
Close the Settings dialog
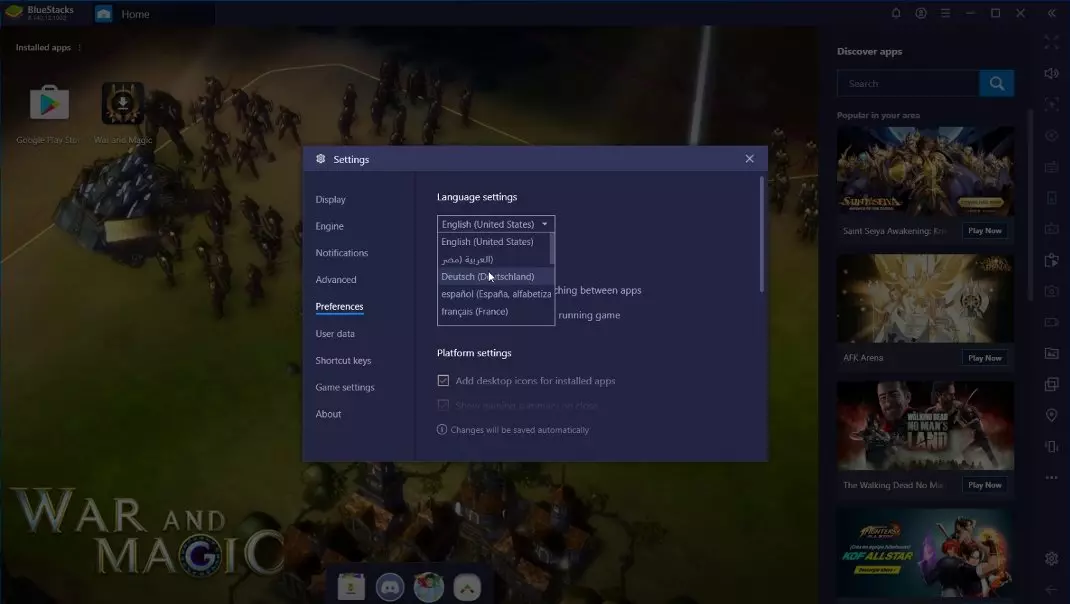point(749,159)
